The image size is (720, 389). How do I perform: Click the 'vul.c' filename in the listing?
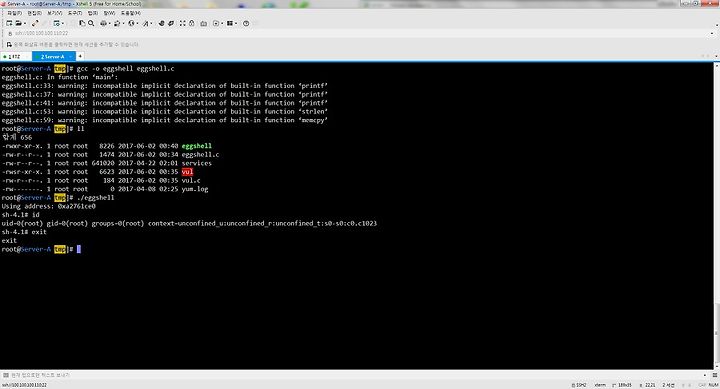pos(191,180)
